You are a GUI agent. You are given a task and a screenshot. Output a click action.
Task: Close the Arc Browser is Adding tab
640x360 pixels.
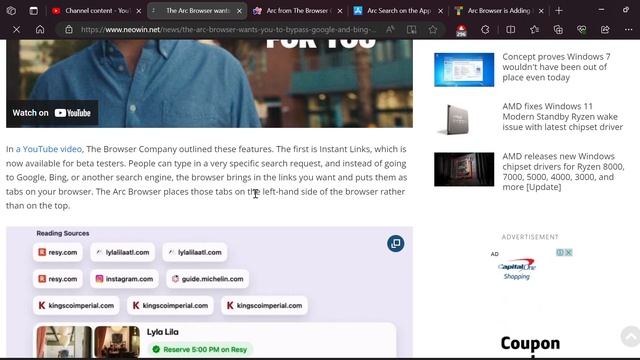point(541,11)
